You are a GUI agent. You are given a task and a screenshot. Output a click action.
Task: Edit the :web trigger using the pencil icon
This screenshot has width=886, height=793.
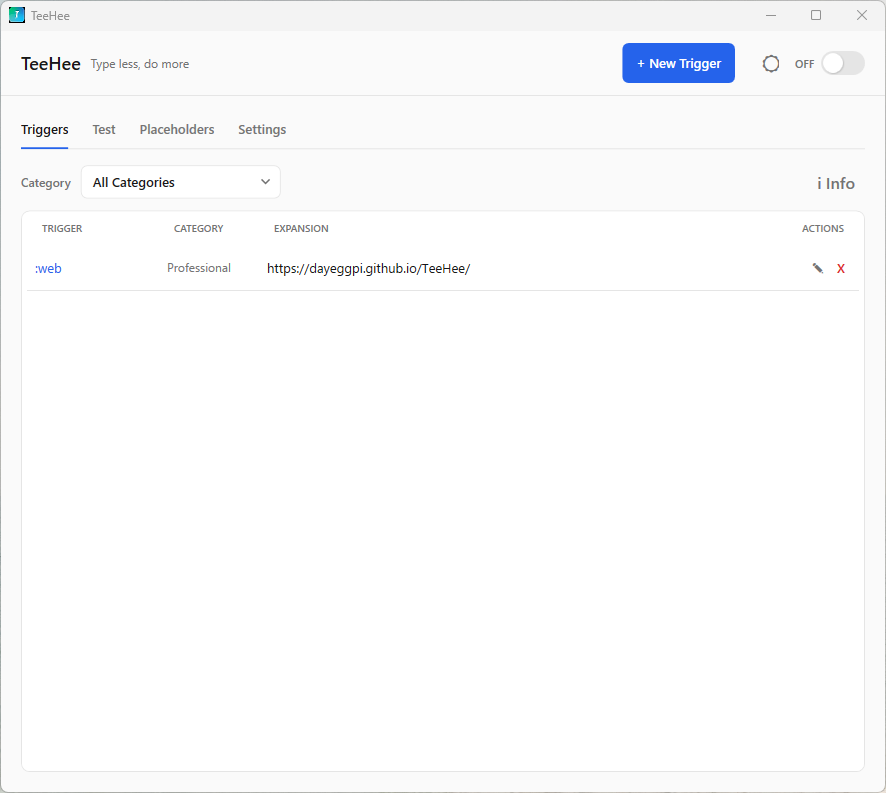click(818, 268)
